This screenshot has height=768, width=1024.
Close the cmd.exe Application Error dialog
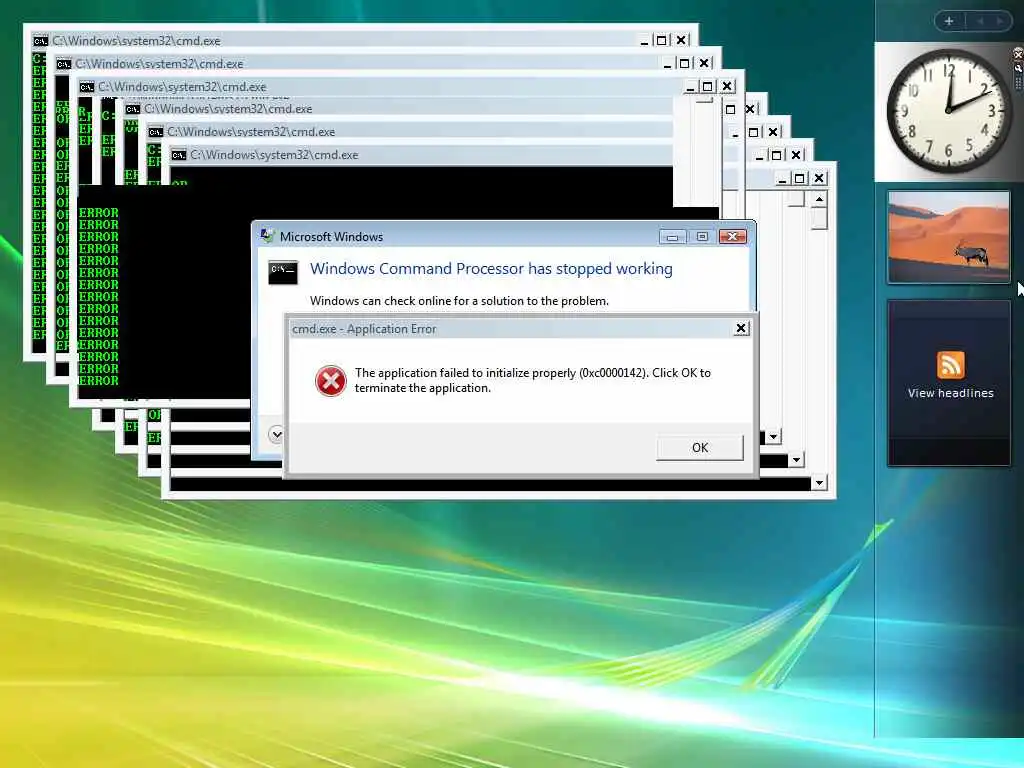[741, 328]
